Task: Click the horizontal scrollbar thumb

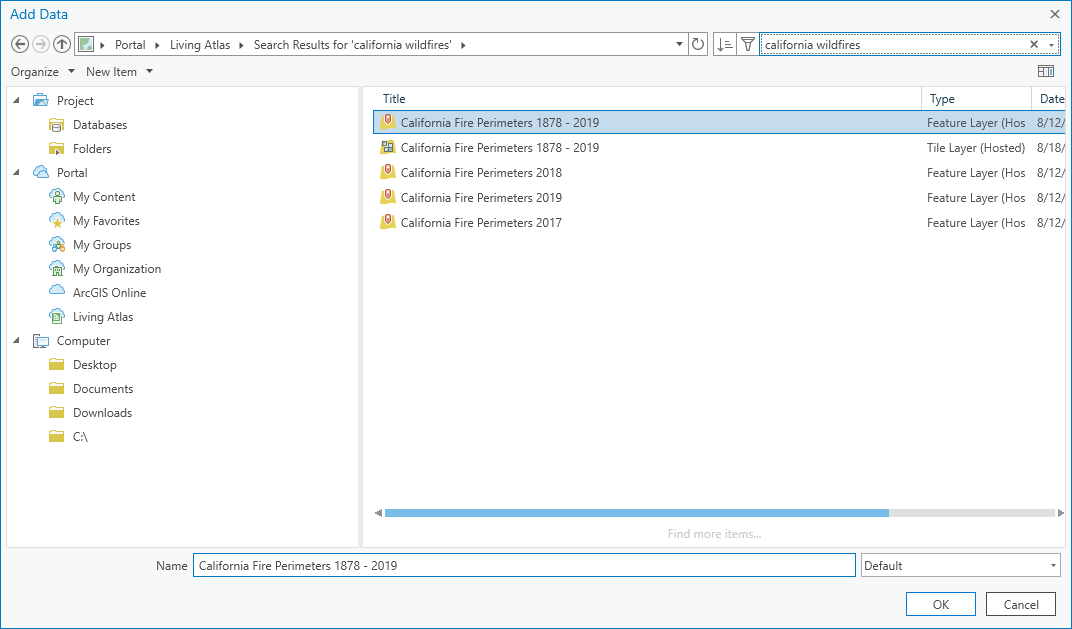Action: point(636,513)
